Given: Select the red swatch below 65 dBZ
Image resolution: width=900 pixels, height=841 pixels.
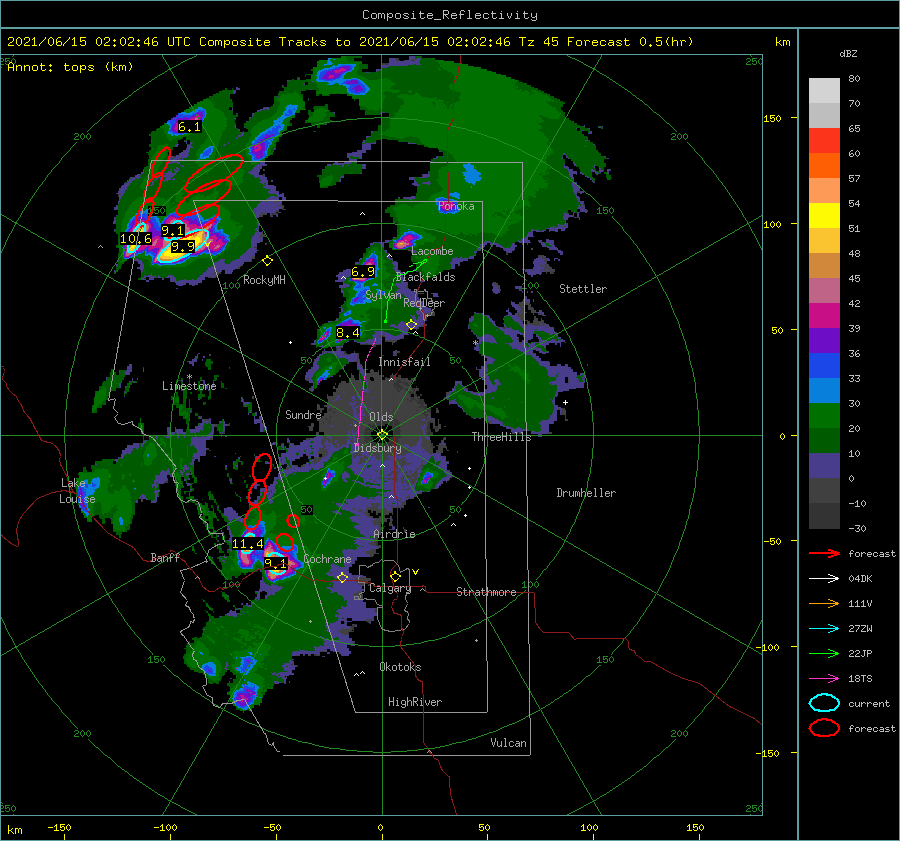Looking at the screenshot, I should point(824,140).
